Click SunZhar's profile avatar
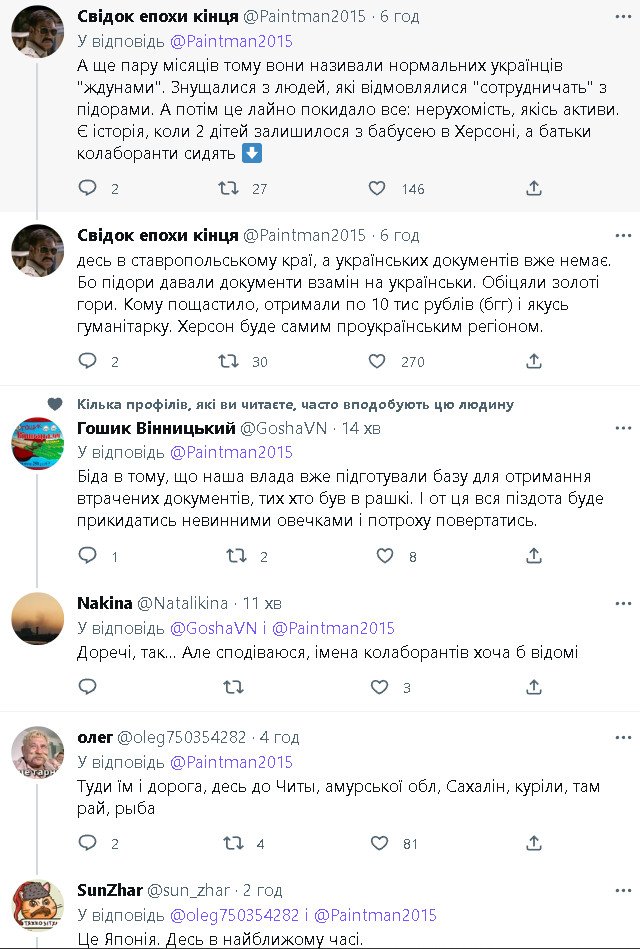The width and height of the screenshot is (640, 949). (x=38, y=906)
